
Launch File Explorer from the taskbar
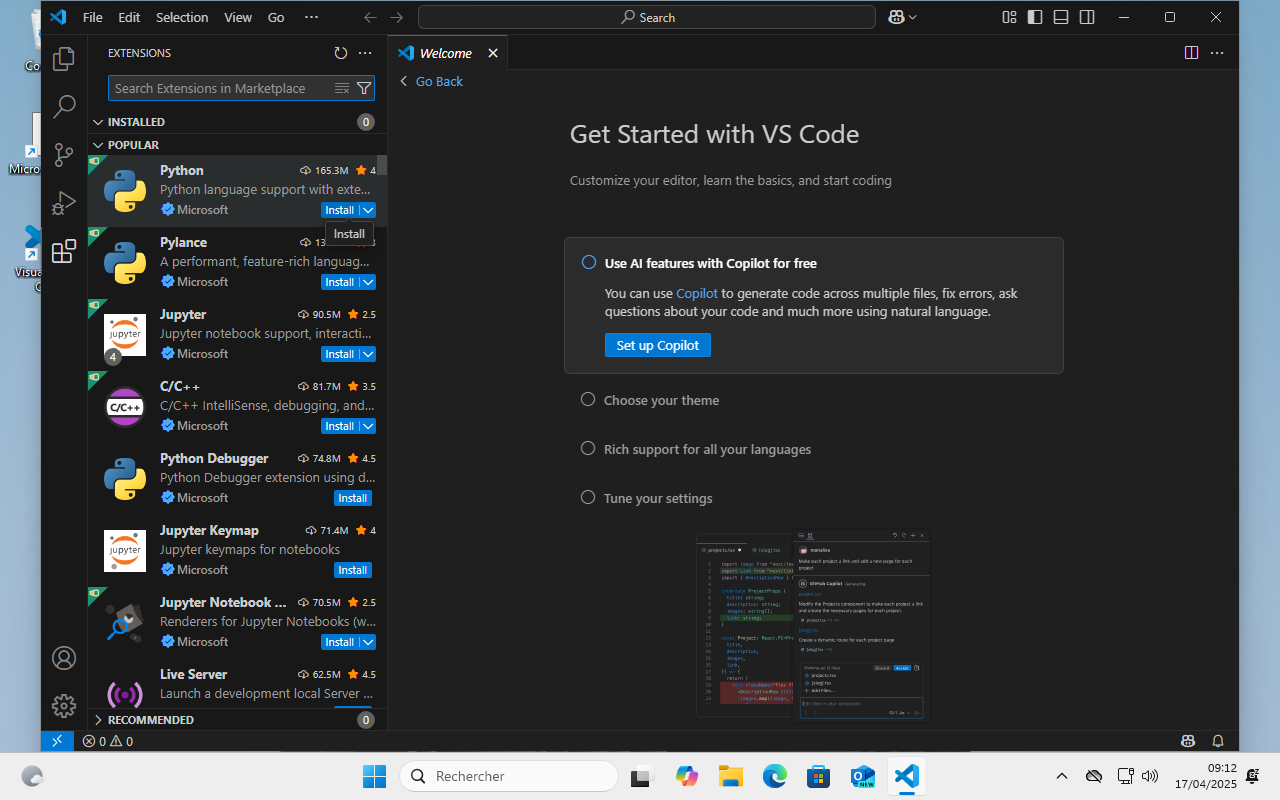click(731, 776)
